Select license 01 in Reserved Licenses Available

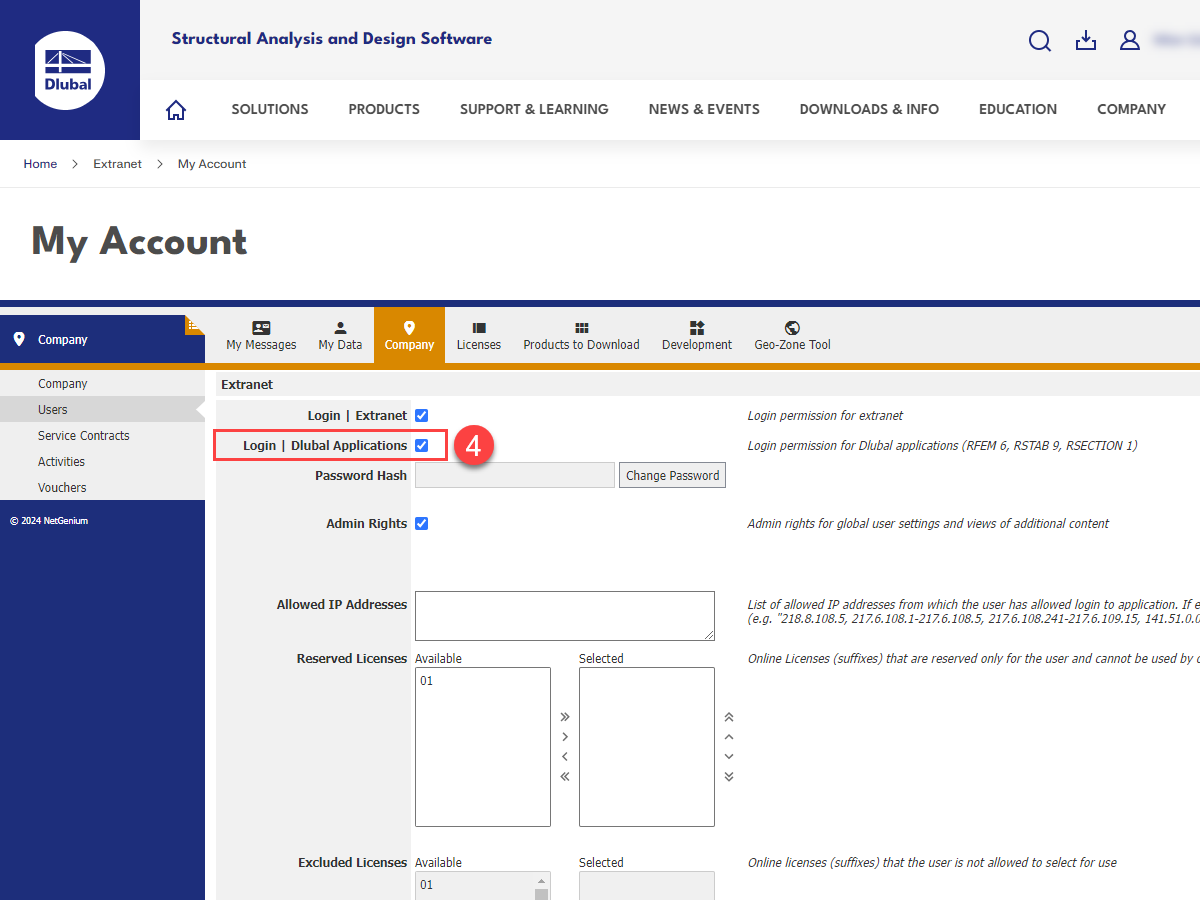(427, 681)
